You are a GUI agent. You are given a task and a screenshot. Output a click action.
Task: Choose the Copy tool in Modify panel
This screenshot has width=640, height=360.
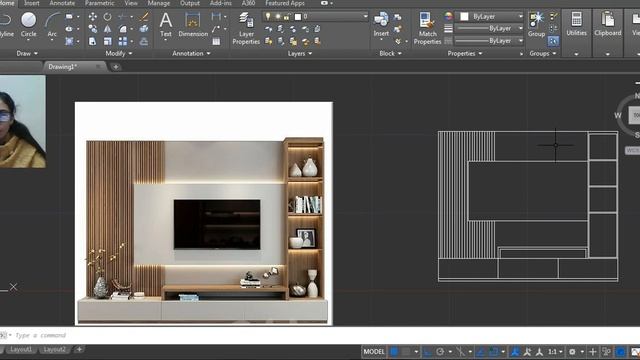[x=93, y=29]
